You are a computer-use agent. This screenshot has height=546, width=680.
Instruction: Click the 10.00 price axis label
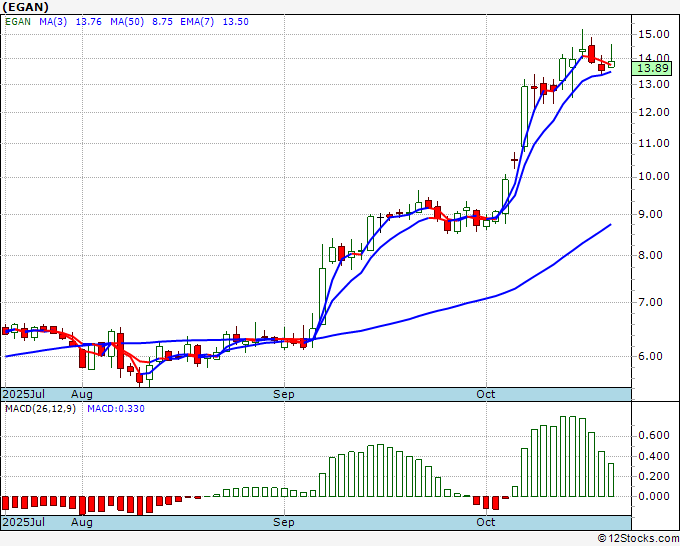point(654,177)
